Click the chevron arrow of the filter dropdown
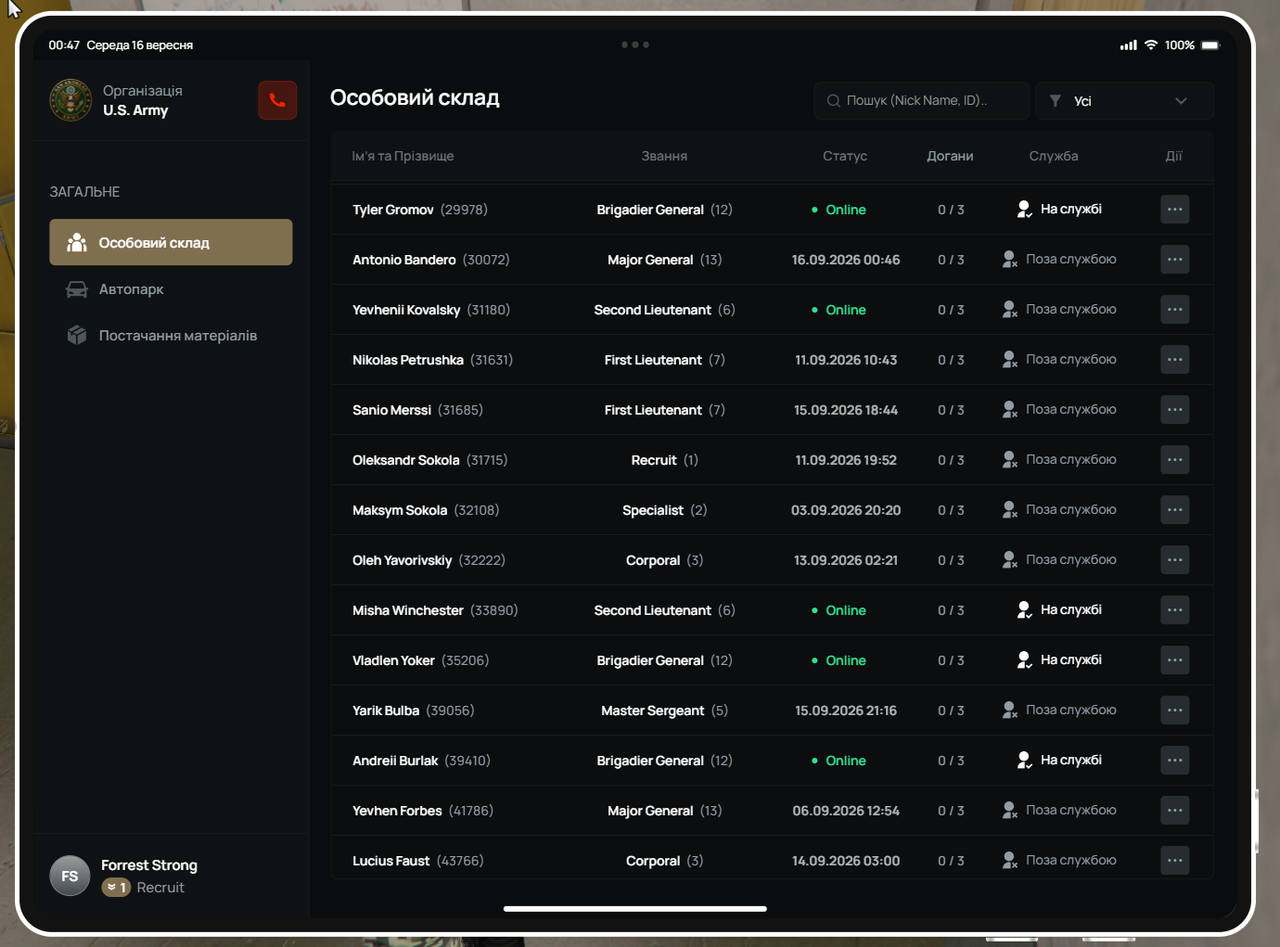 tap(1181, 101)
